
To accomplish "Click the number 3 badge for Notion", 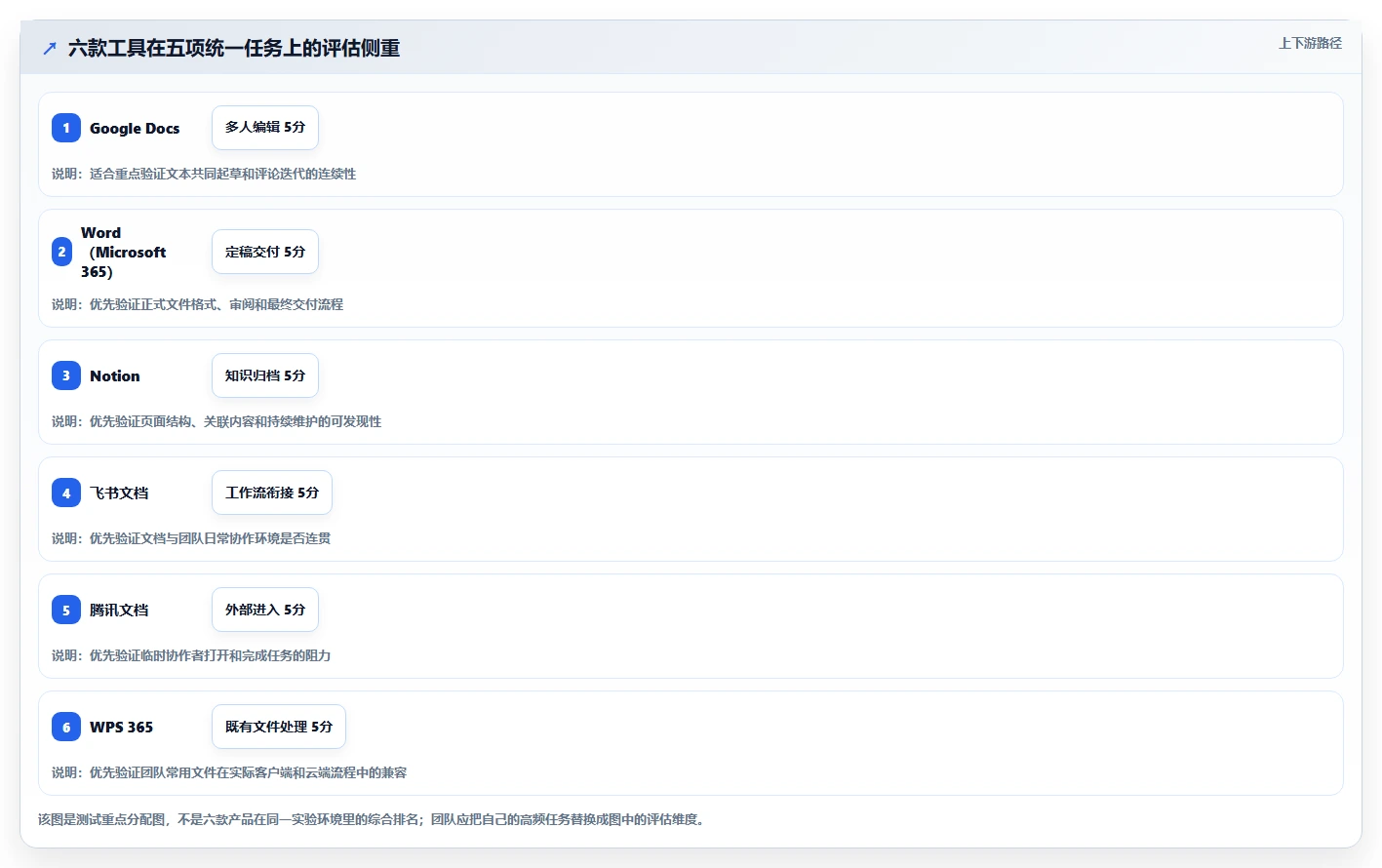I will (66, 375).
